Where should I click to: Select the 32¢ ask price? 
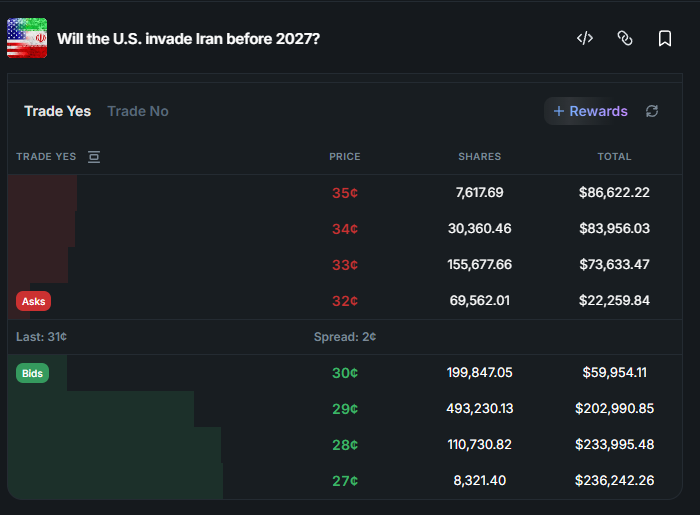click(345, 301)
